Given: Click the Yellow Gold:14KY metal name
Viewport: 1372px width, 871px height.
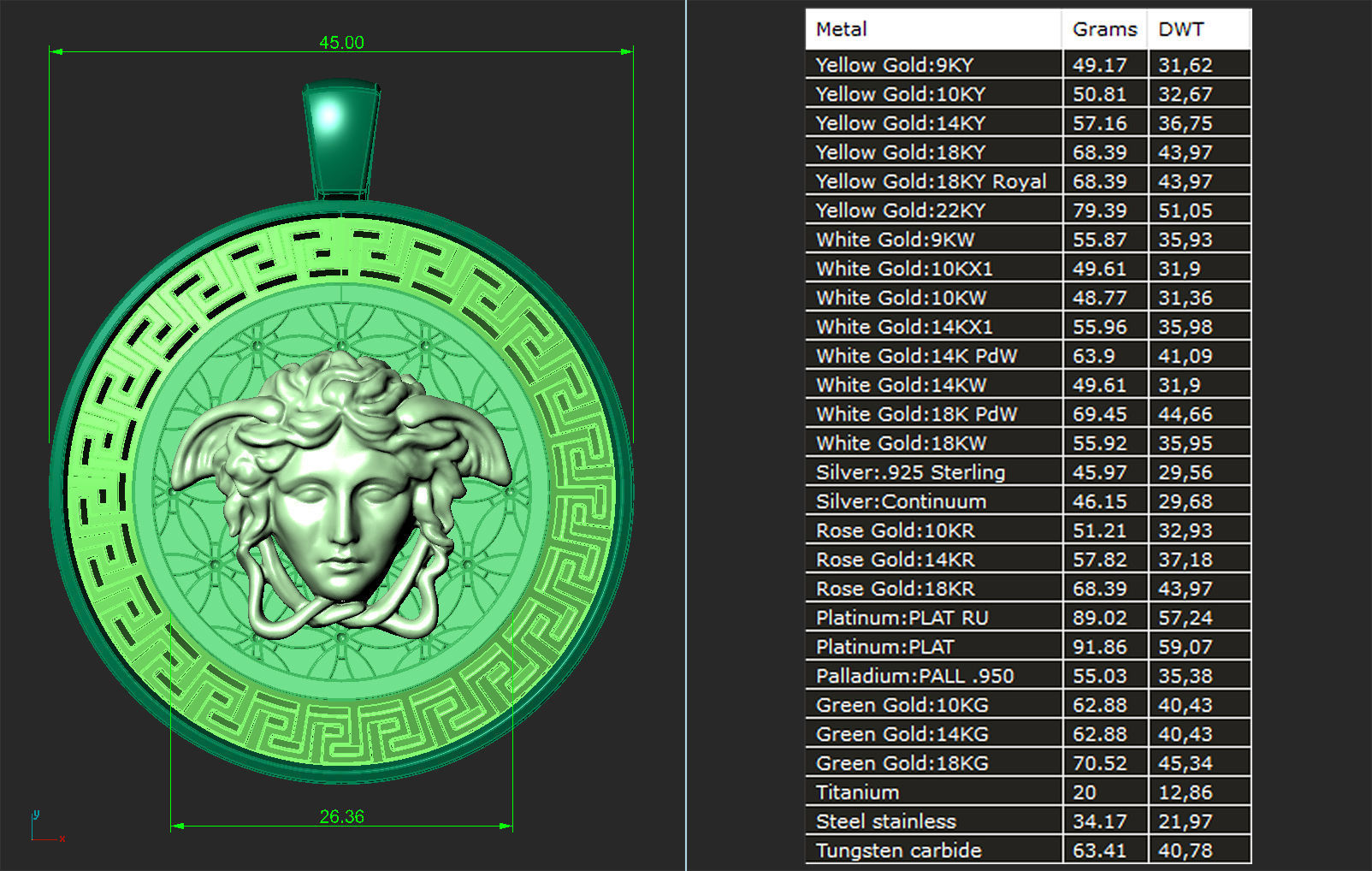Looking at the screenshot, I should 901,123.
